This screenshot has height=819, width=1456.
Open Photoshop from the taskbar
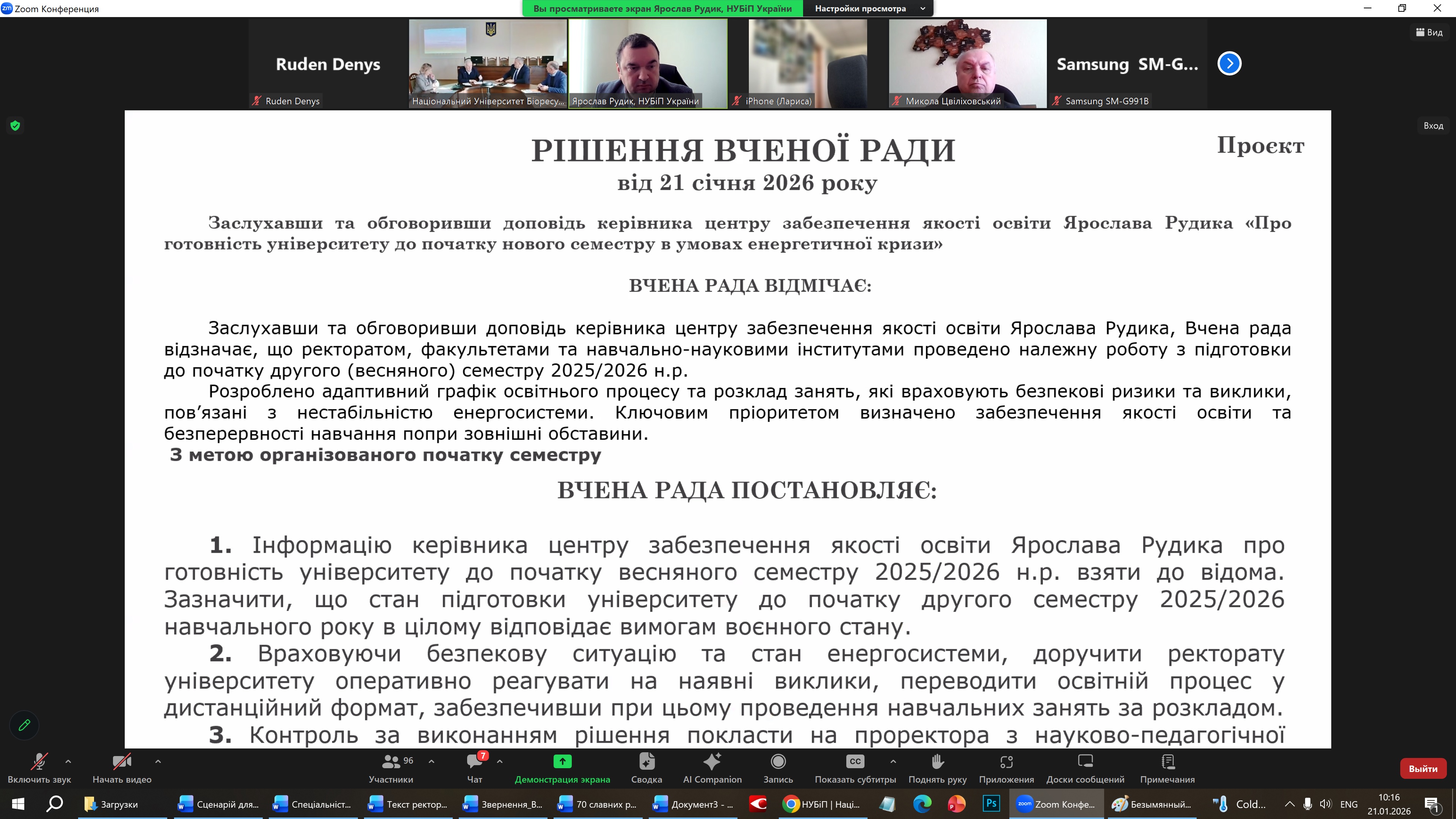991,804
